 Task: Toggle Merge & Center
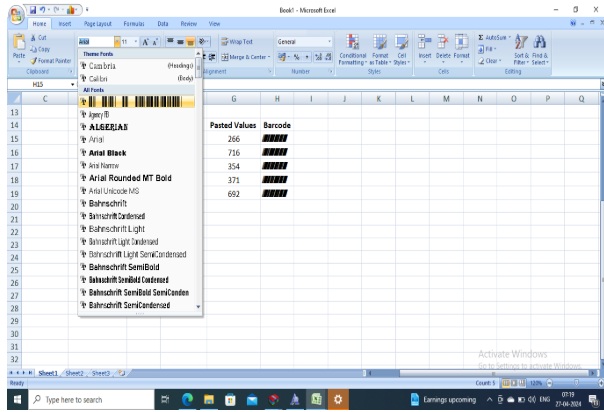pos(245,57)
